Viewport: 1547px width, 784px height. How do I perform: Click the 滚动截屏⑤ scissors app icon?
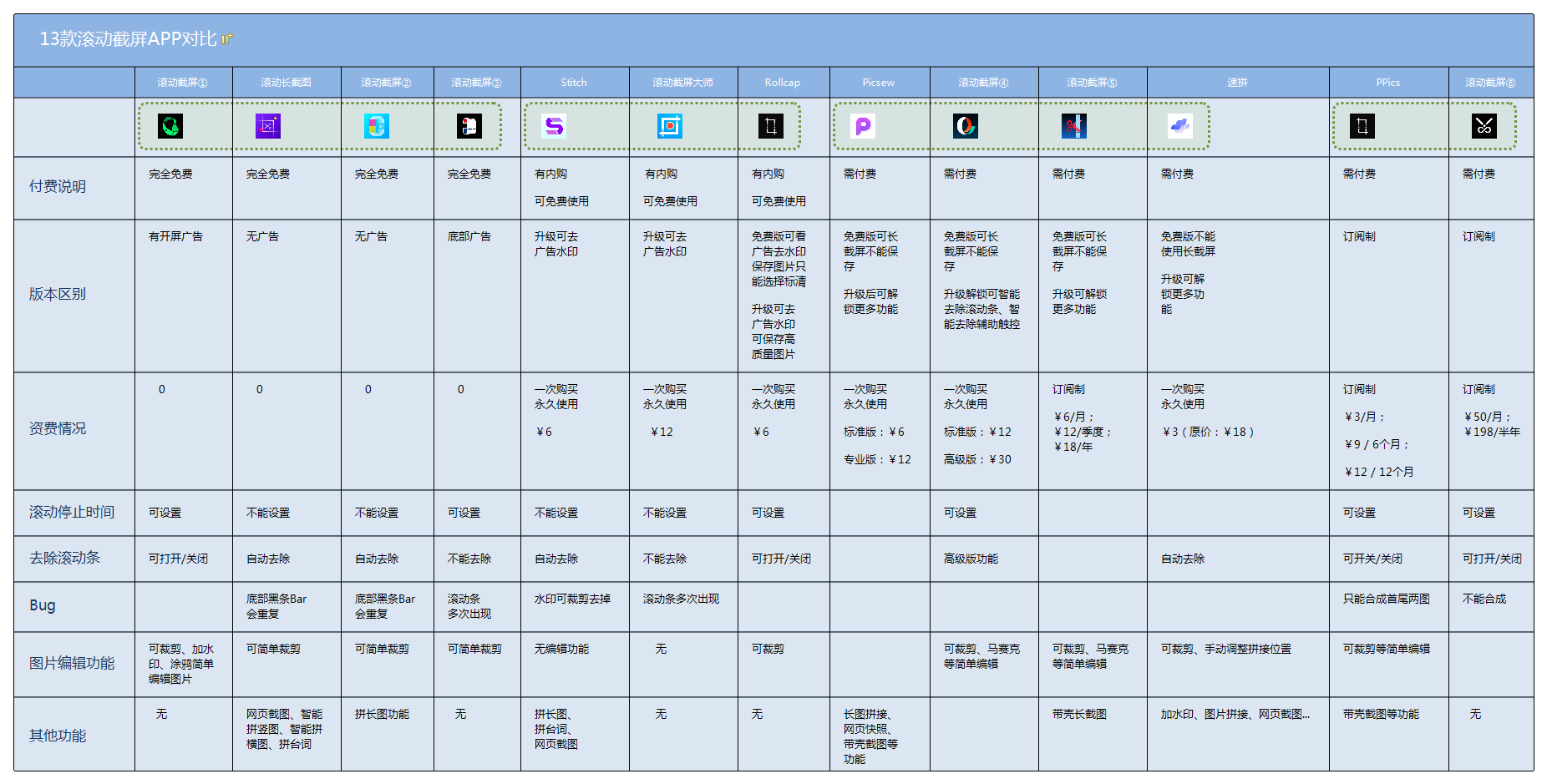pyautogui.click(x=1074, y=126)
